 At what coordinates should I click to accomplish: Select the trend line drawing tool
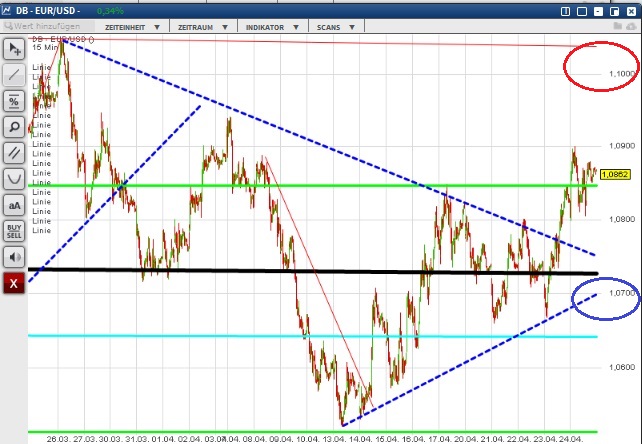(14, 75)
